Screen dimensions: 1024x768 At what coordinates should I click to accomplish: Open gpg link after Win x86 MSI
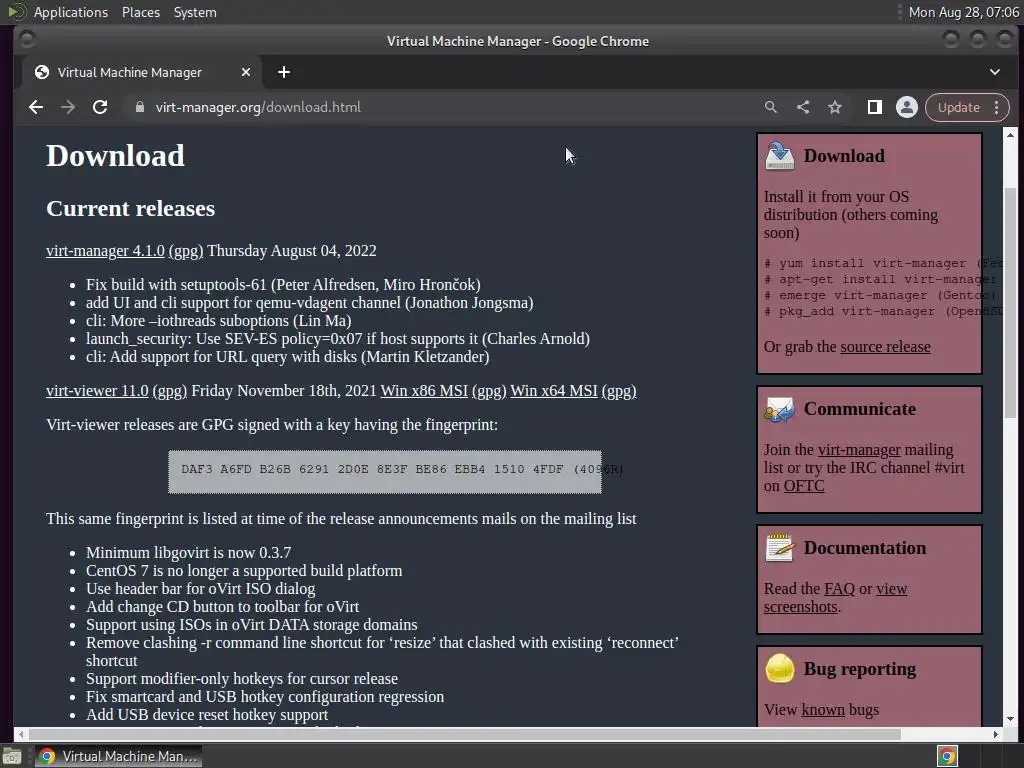coord(488,391)
